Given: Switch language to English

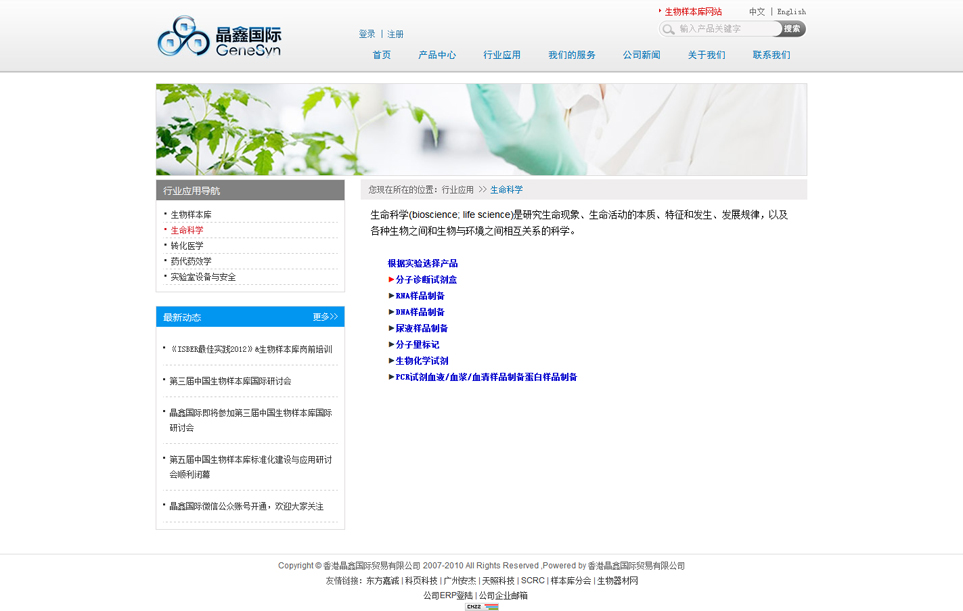Looking at the screenshot, I should point(792,12).
